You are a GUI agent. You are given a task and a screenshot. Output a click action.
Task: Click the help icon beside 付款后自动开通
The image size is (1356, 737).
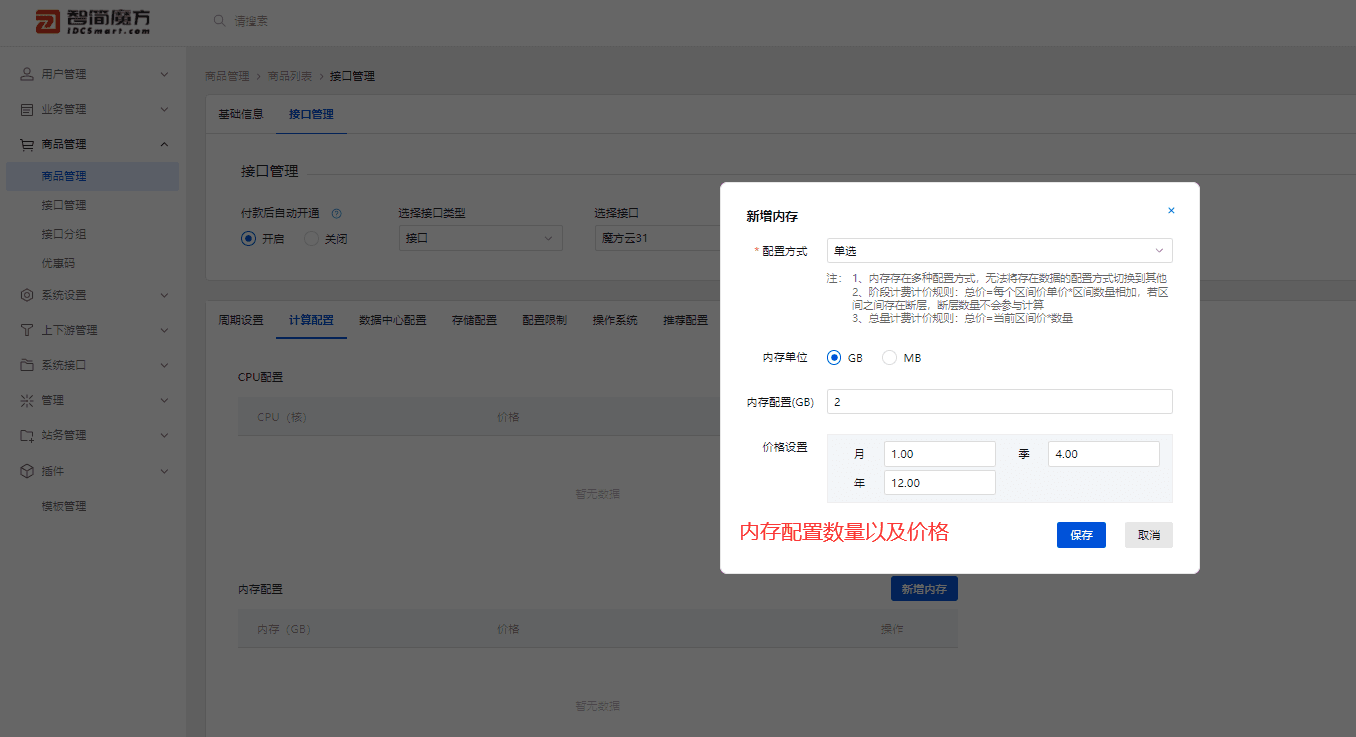click(x=336, y=213)
